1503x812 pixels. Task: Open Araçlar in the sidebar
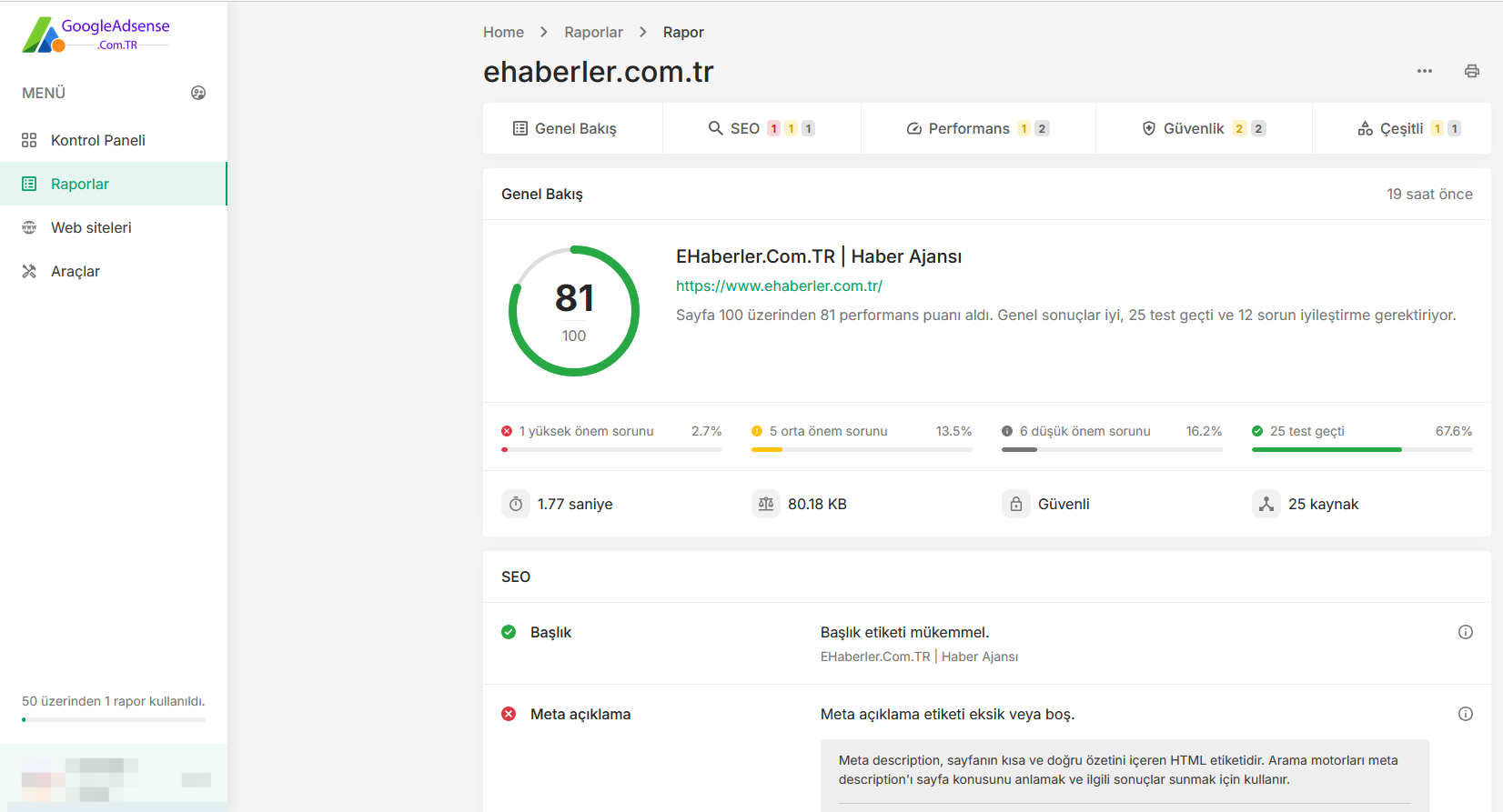click(113, 271)
